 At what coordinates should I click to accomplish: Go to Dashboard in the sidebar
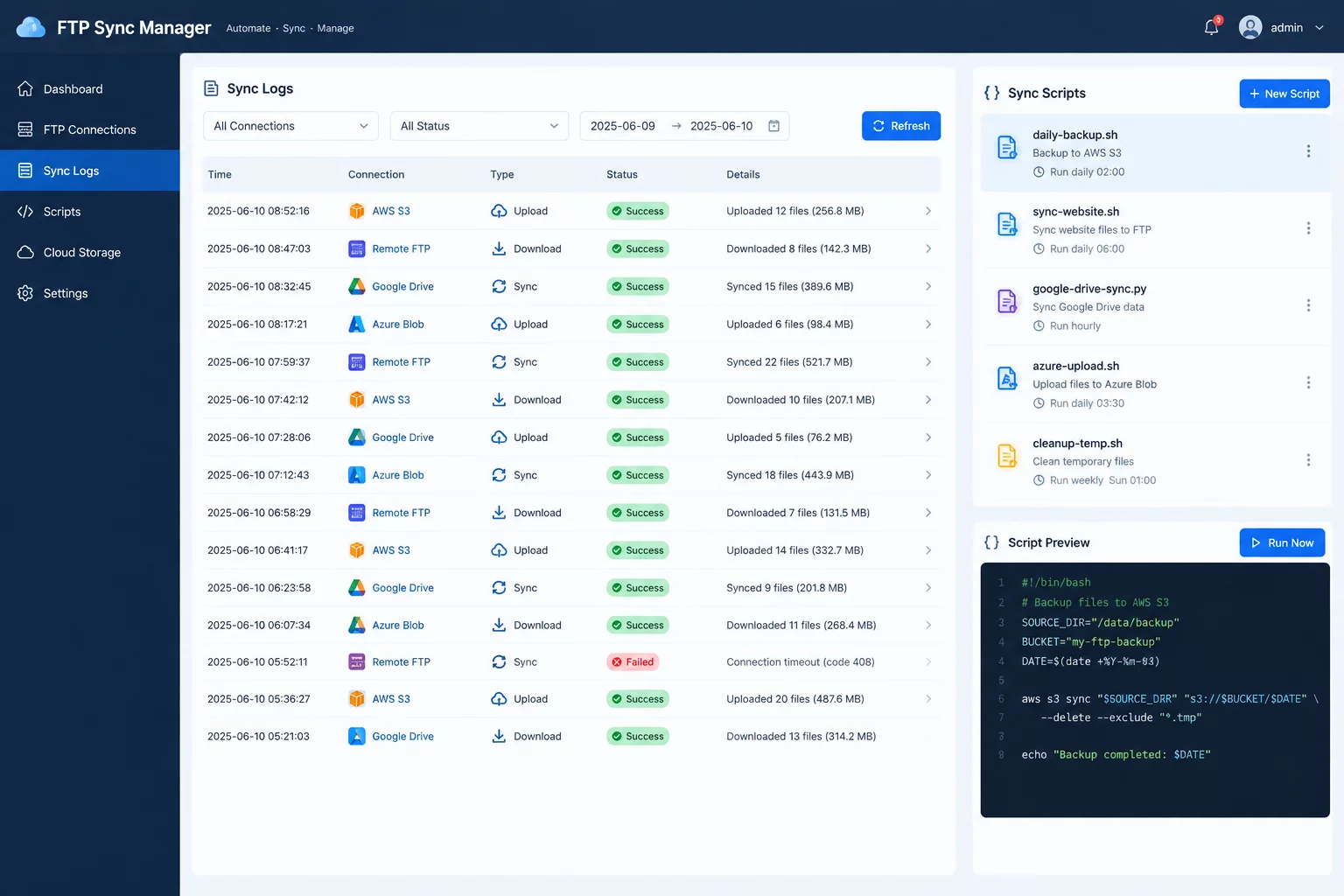[90, 89]
